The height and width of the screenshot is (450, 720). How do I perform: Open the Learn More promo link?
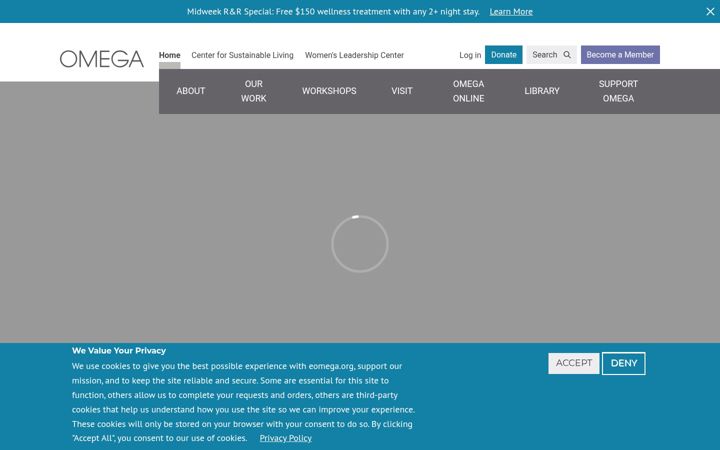[511, 12]
